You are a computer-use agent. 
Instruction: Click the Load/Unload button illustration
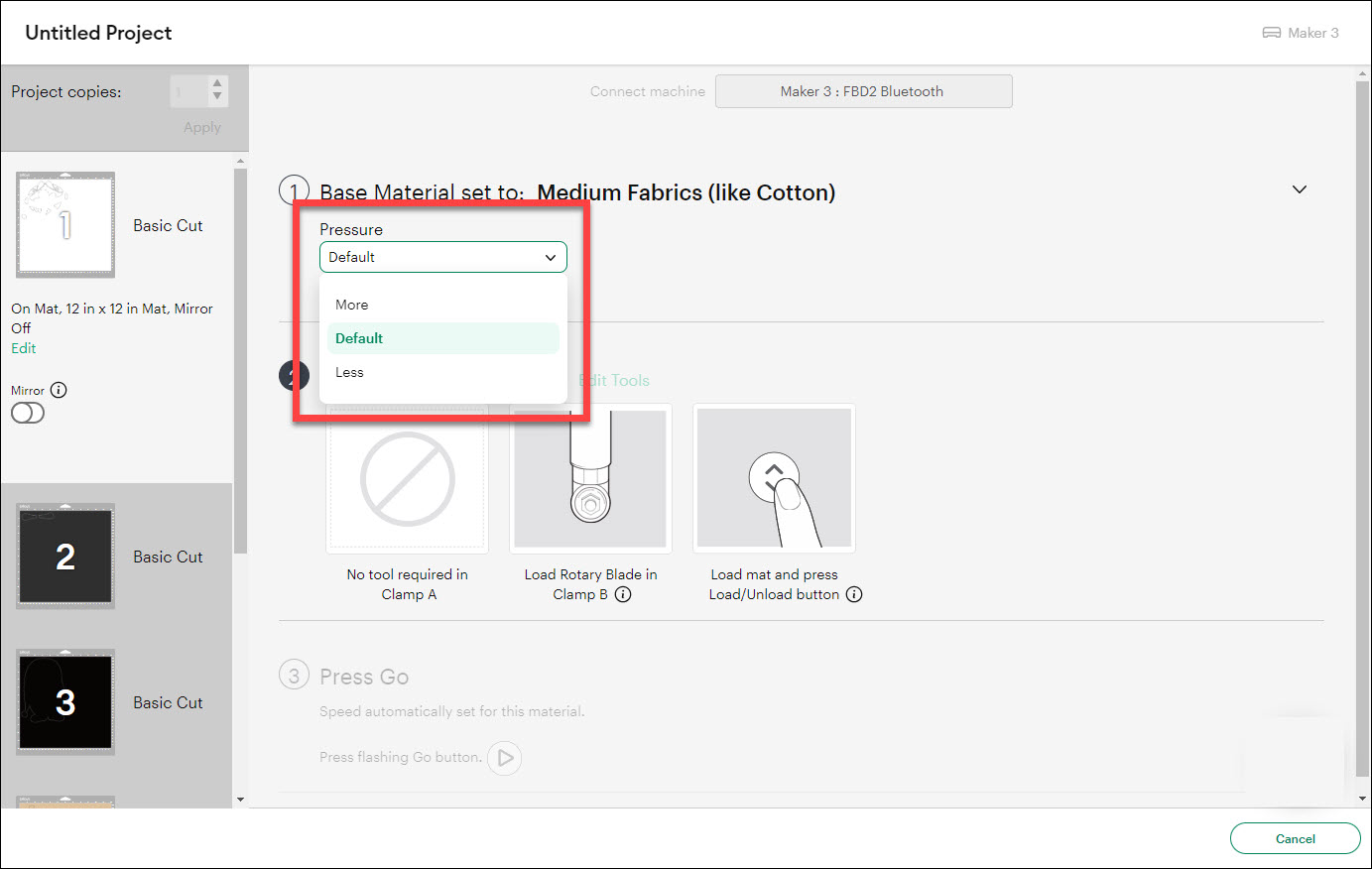click(x=774, y=478)
